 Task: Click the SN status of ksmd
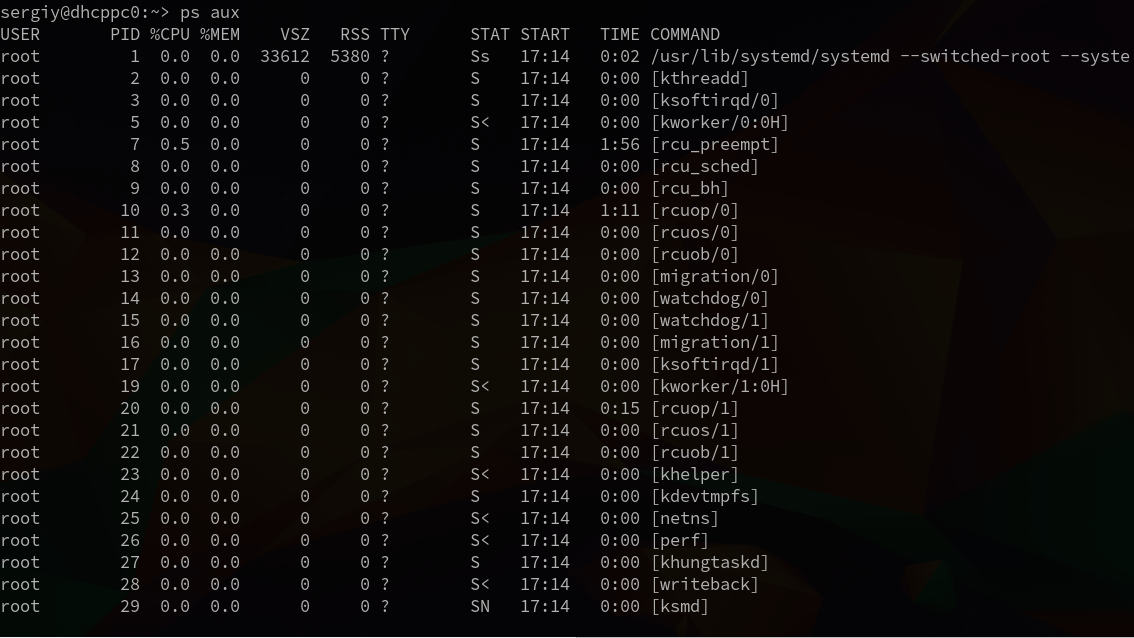click(x=480, y=606)
